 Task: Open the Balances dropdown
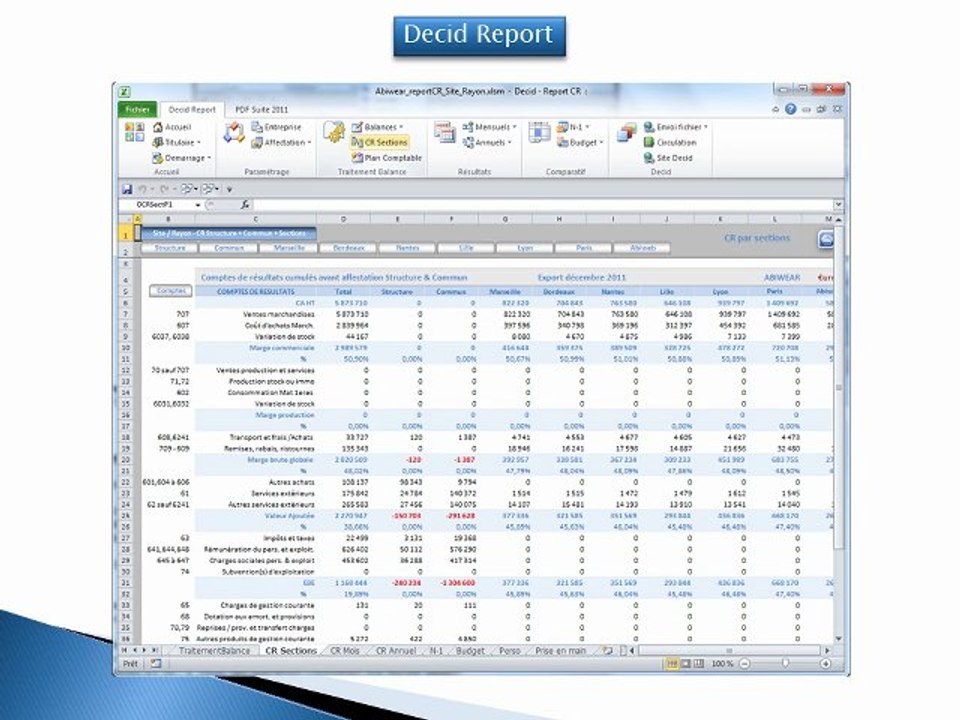[377, 127]
